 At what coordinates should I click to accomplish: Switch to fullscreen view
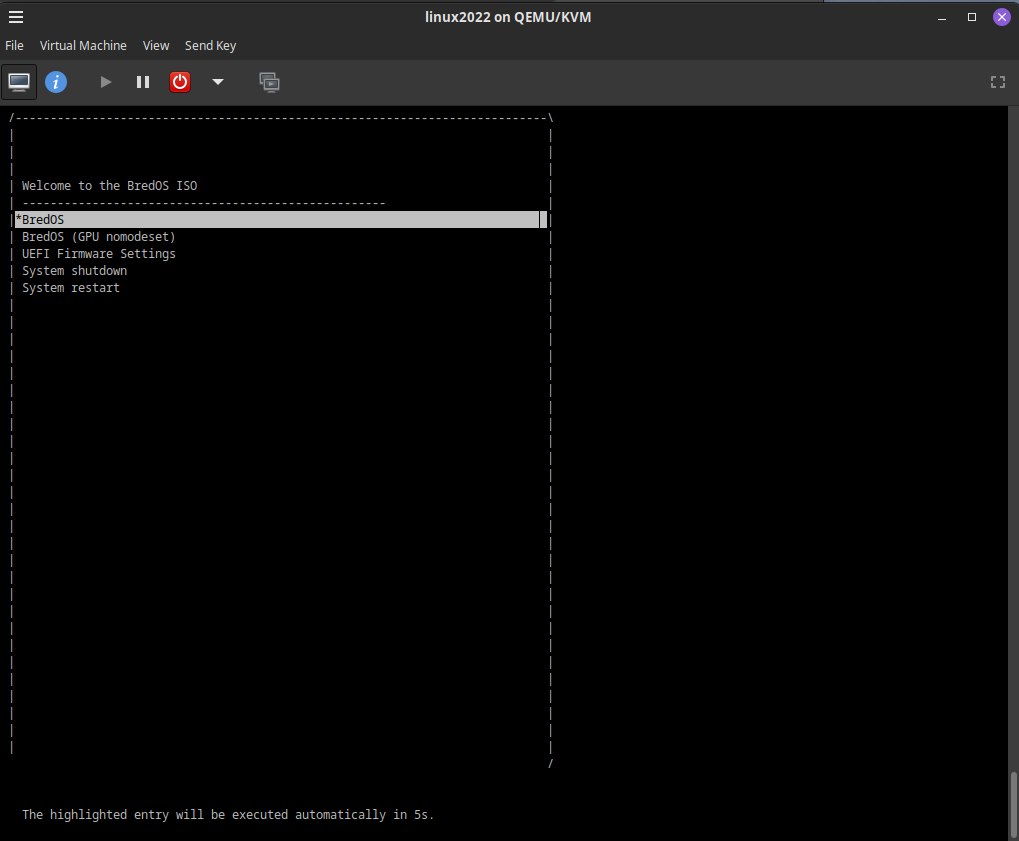click(998, 82)
